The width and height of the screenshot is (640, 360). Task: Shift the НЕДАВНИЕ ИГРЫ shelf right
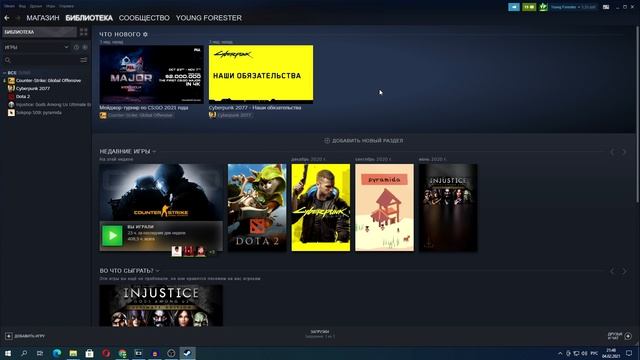pos(624,152)
